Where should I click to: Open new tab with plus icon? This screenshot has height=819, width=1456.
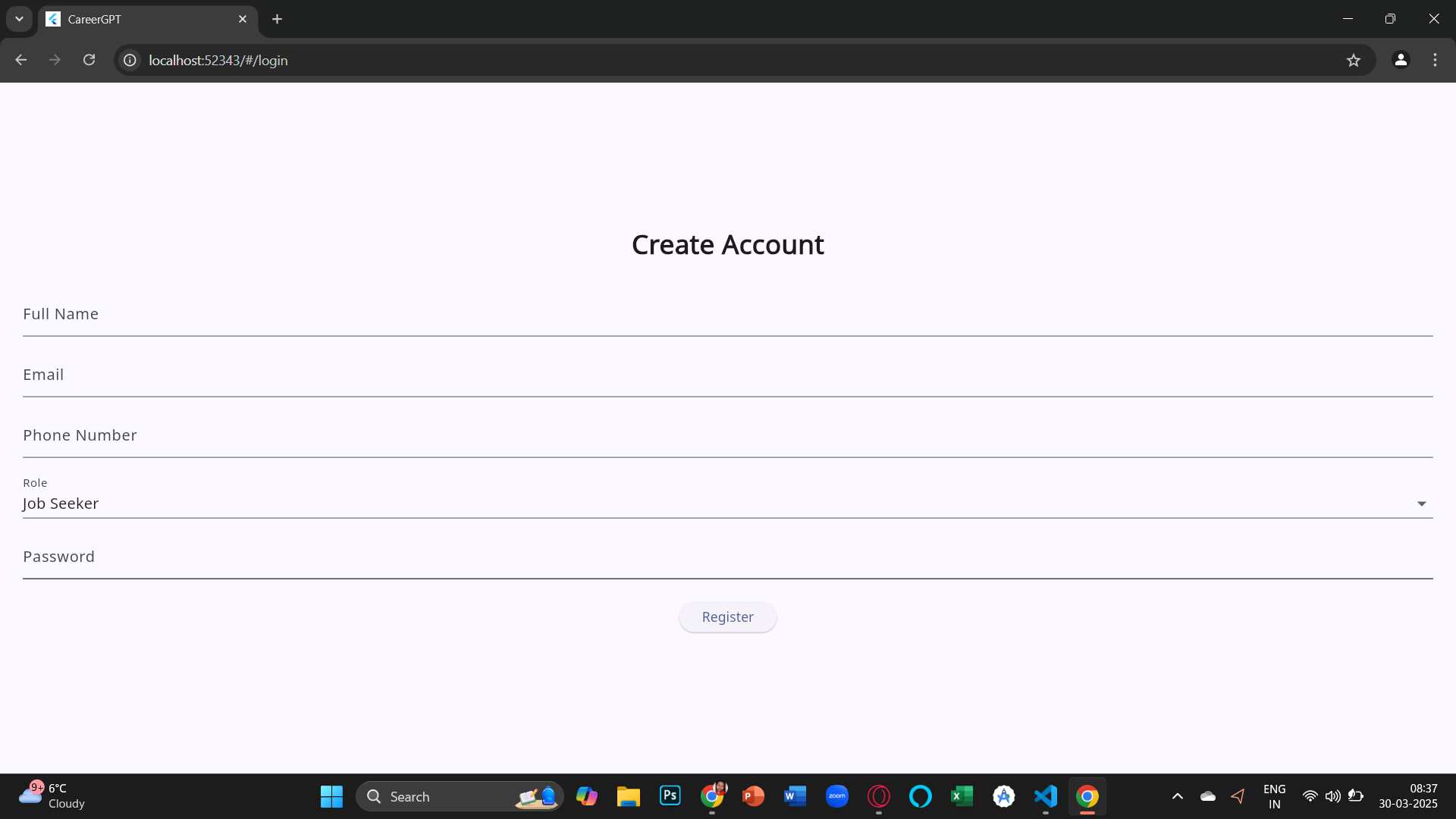tap(277, 19)
